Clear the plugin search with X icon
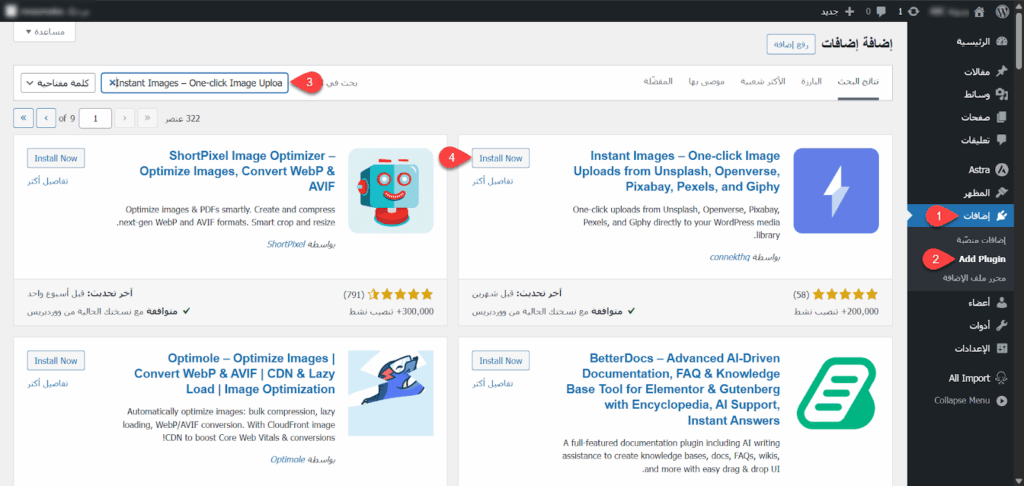This screenshot has height=486, width=1024. point(112,83)
